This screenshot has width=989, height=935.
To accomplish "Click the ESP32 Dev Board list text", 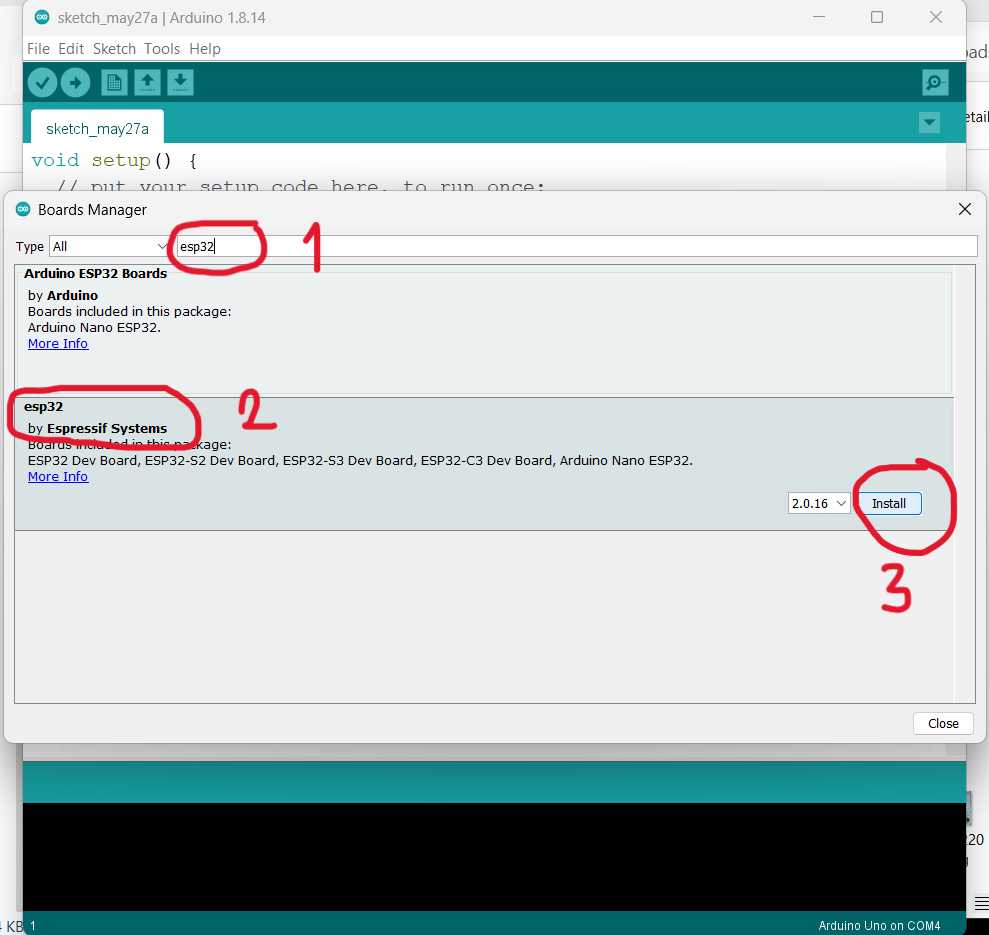I will click(x=360, y=461).
